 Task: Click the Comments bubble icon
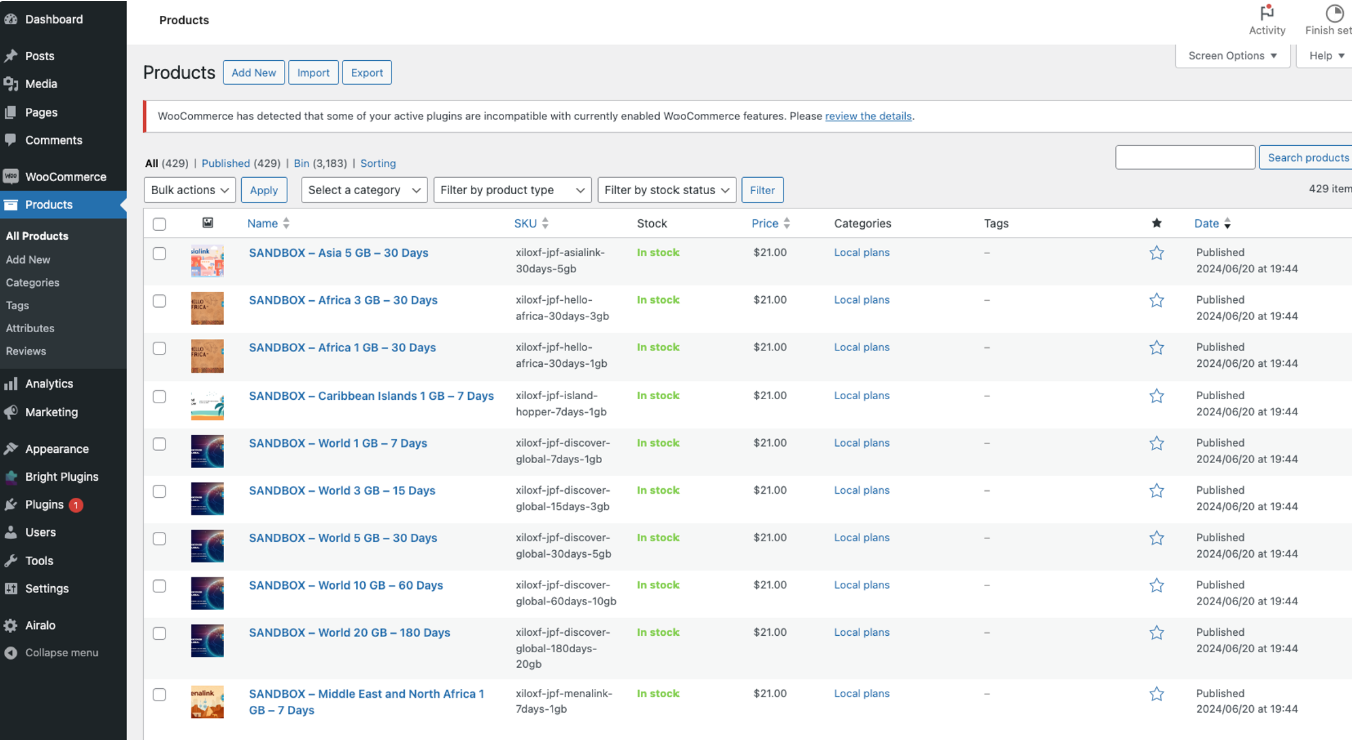click(x=11, y=140)
